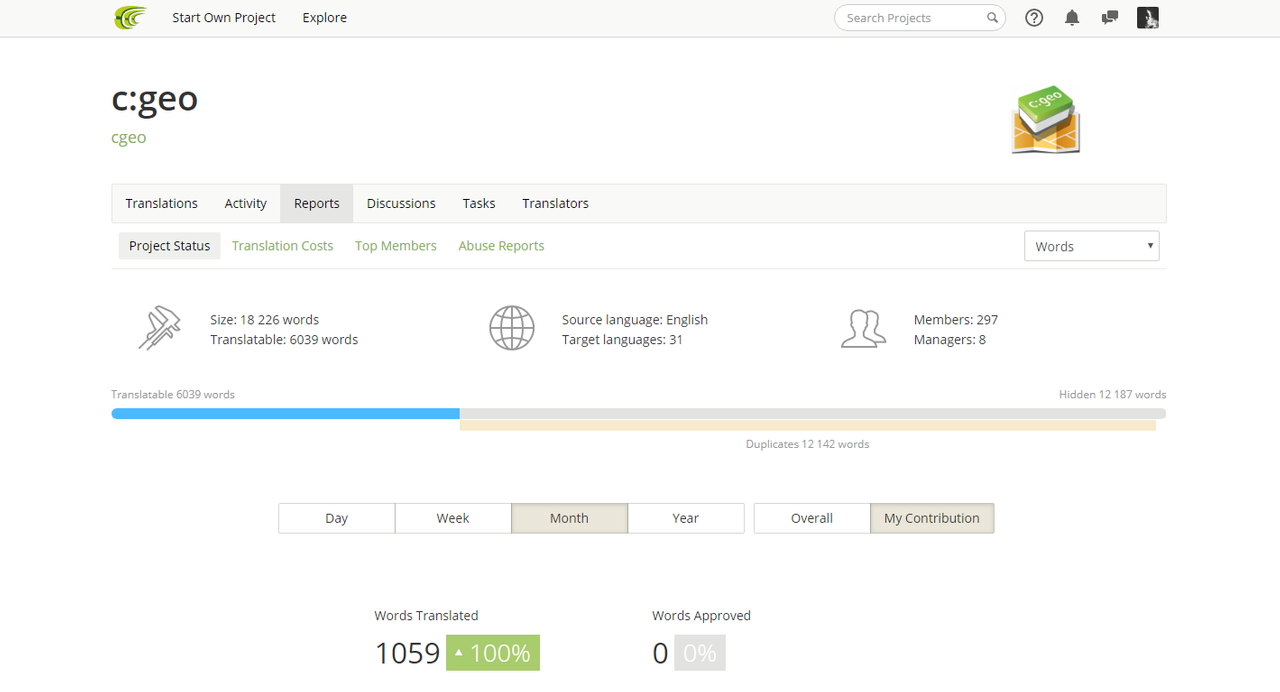Click 'Managers: 8' text
This screenshot has width=1280, height=692.
click(x=950, y=340)
